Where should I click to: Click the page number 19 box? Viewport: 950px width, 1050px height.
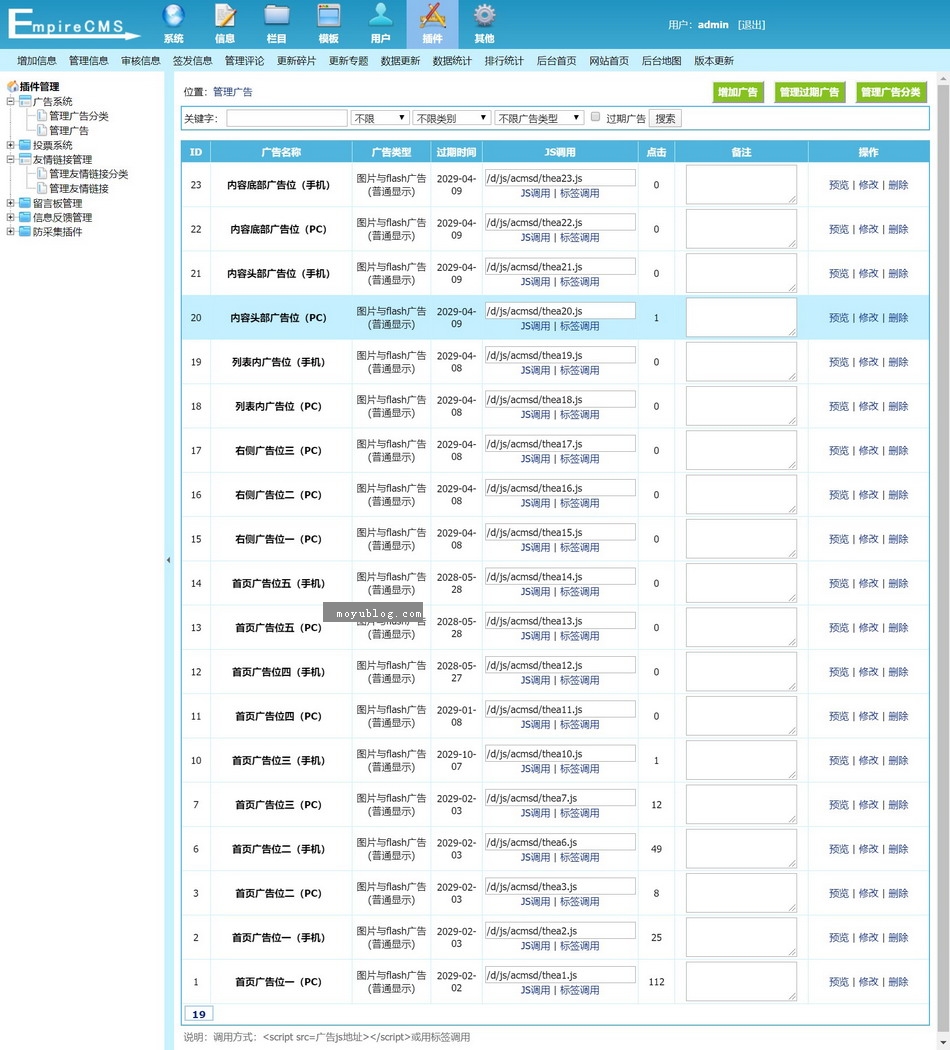(x=199, y=1014)
